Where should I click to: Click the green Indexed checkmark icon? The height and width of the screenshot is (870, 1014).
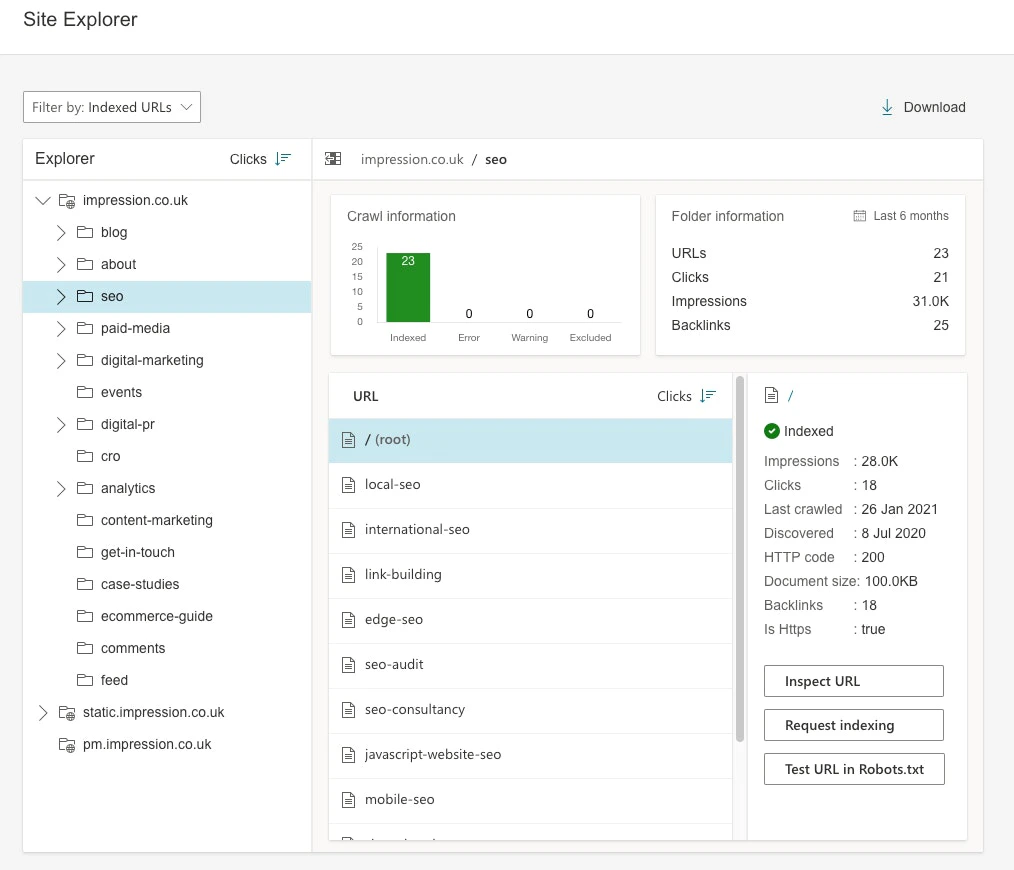point(771,431)
